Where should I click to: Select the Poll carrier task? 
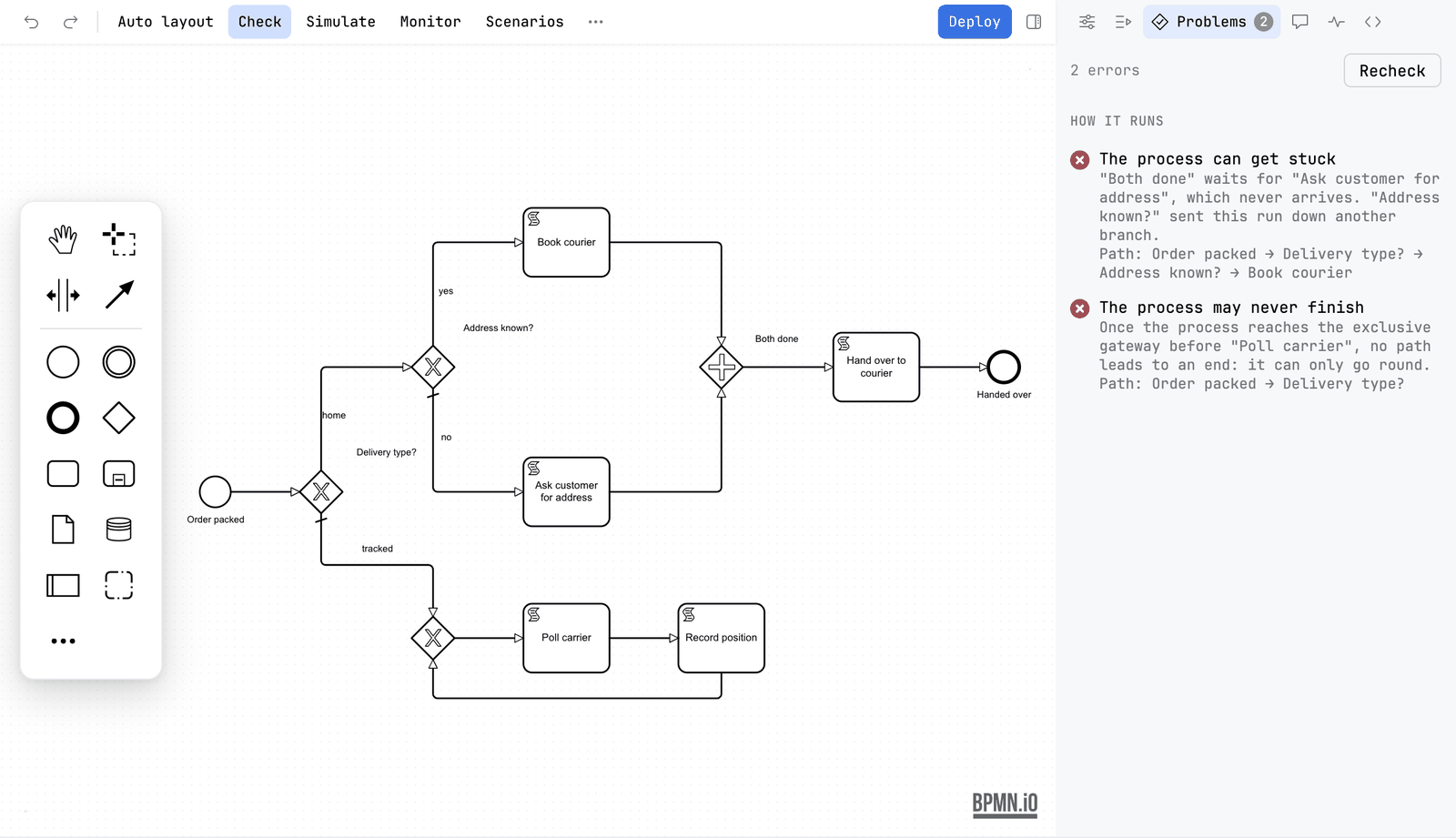click(566, 638)
